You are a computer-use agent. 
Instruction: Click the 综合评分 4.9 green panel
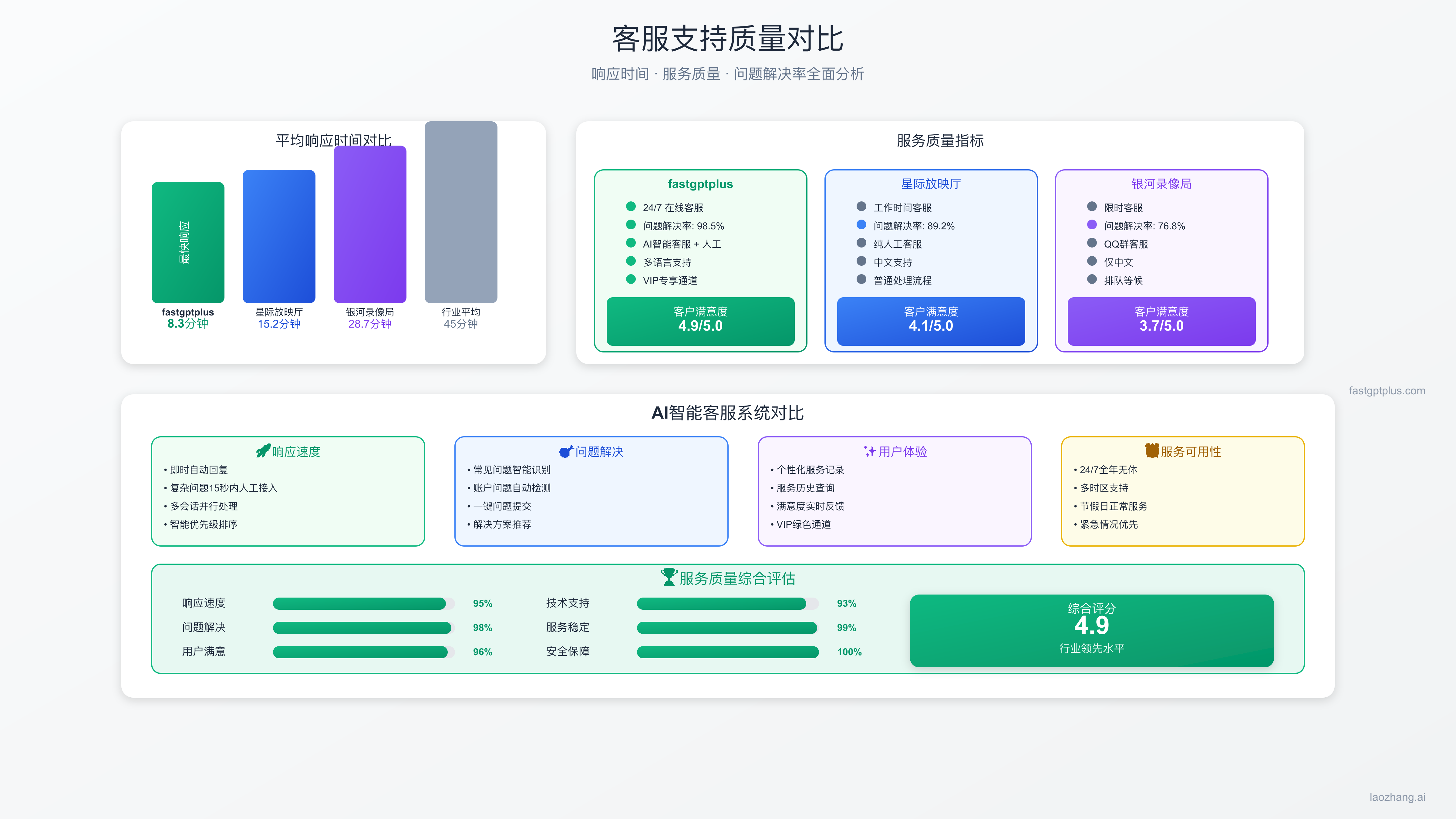pos(1091,631)
